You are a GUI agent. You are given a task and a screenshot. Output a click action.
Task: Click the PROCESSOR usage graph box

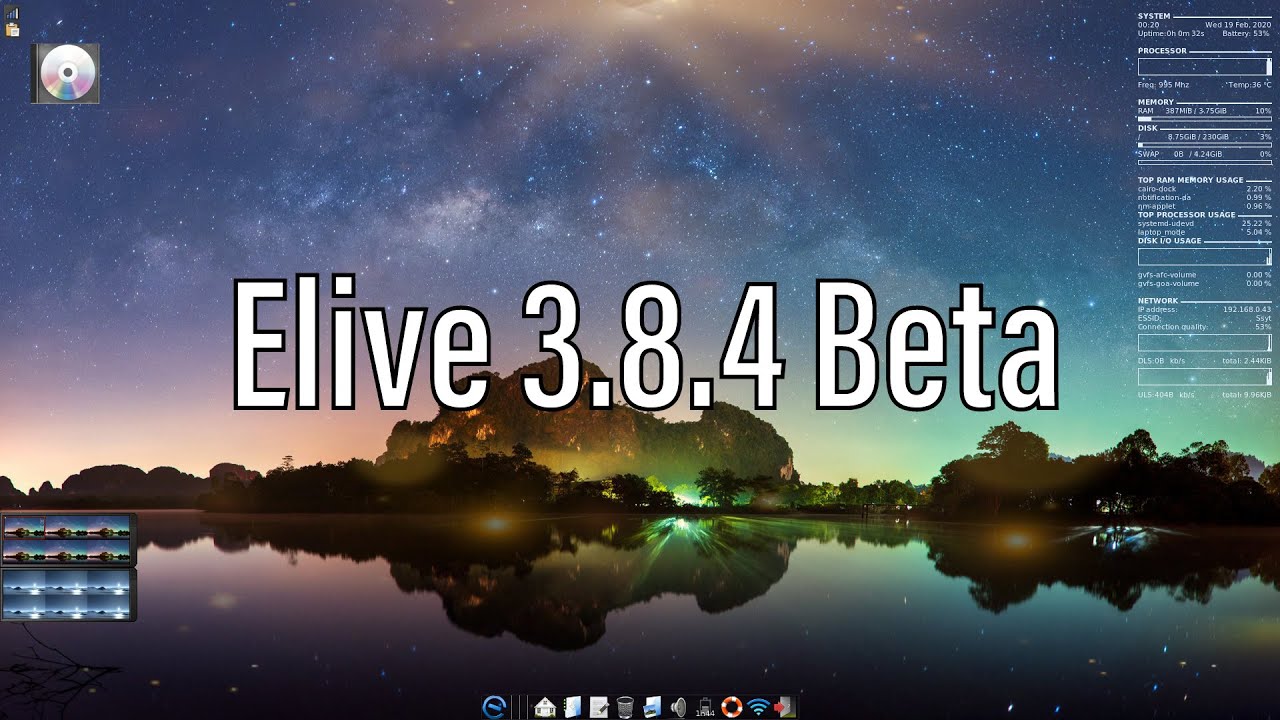[1205, 67]
